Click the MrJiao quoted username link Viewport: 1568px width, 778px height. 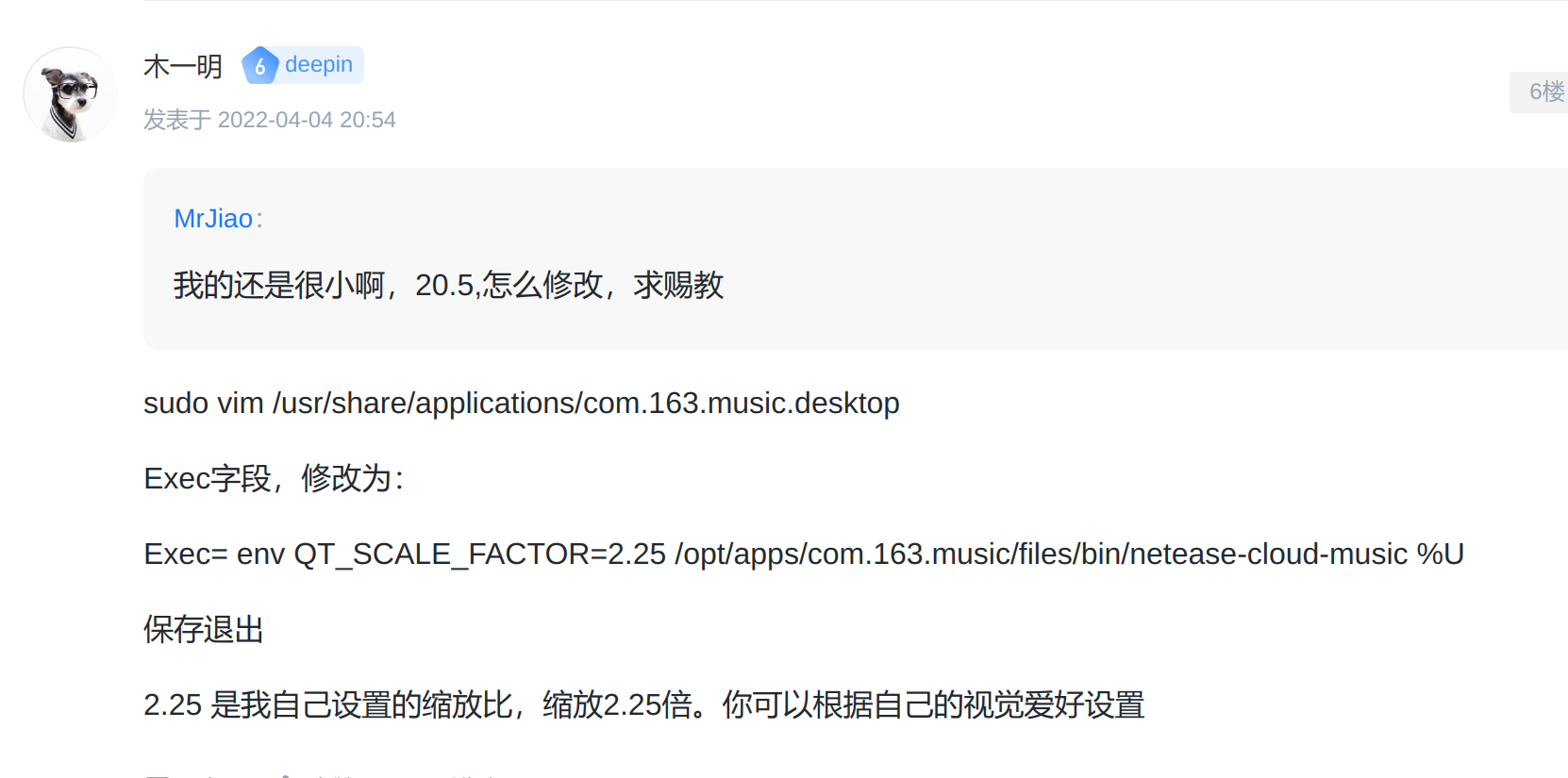click(213, 219)
